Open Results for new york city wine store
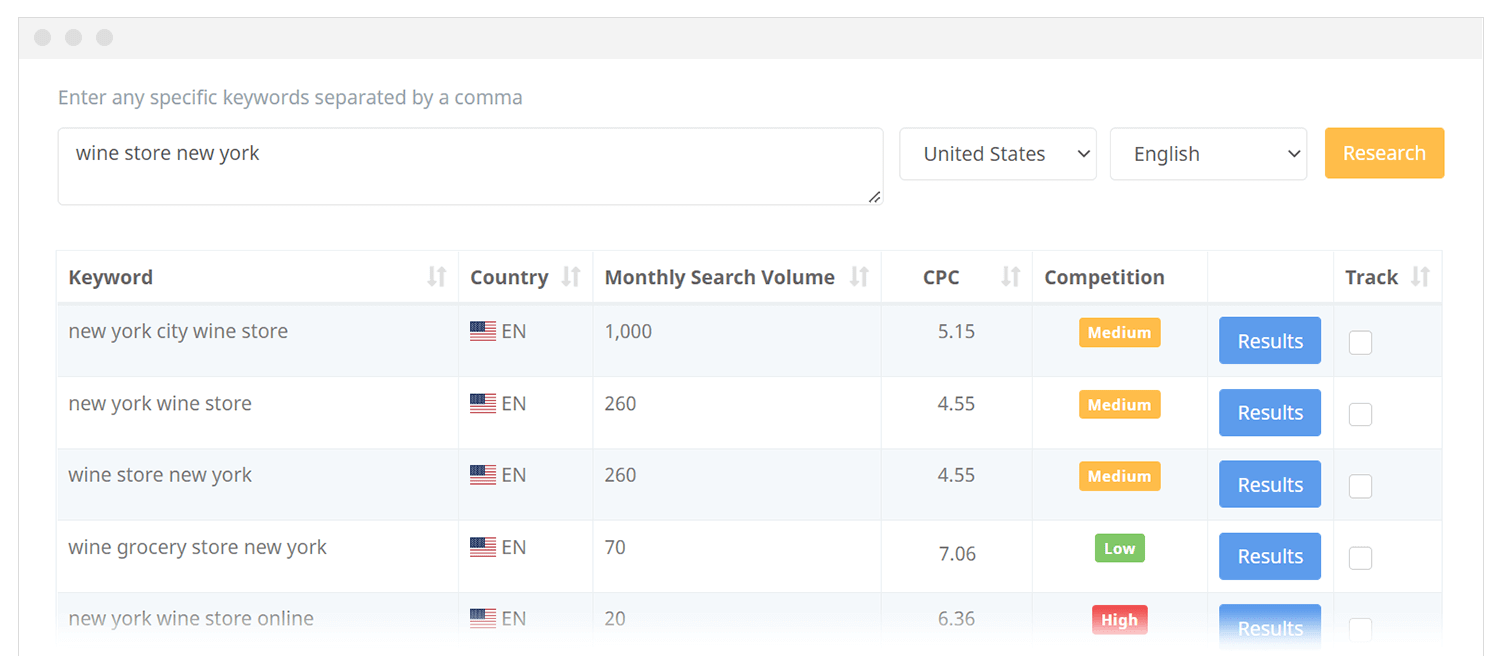 click(x=1269, y=341)
